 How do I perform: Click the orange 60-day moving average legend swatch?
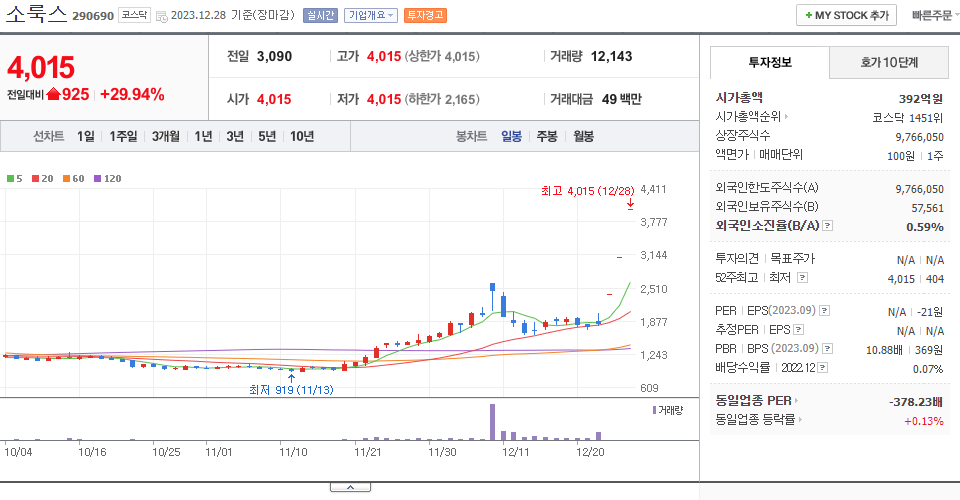tap(66, 179)
